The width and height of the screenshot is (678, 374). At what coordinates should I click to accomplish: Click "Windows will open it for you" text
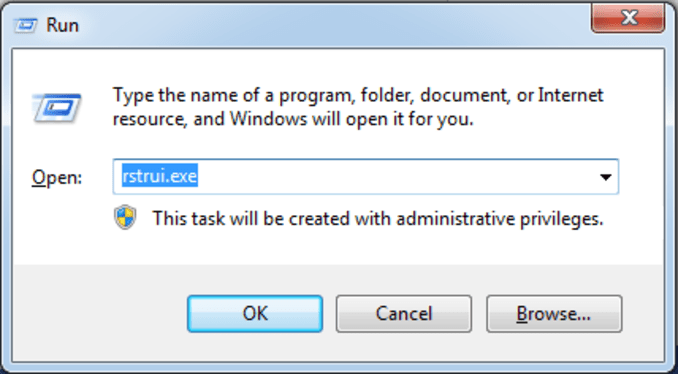click(x=351, y=119)
